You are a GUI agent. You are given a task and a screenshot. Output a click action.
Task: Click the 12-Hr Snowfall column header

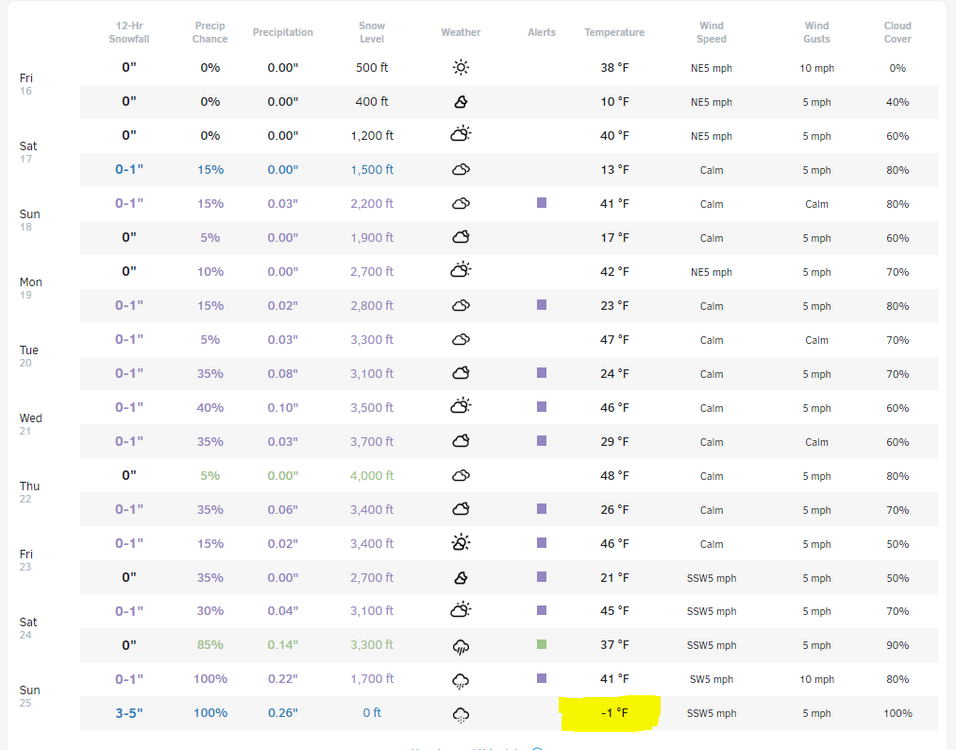point(129,33)
